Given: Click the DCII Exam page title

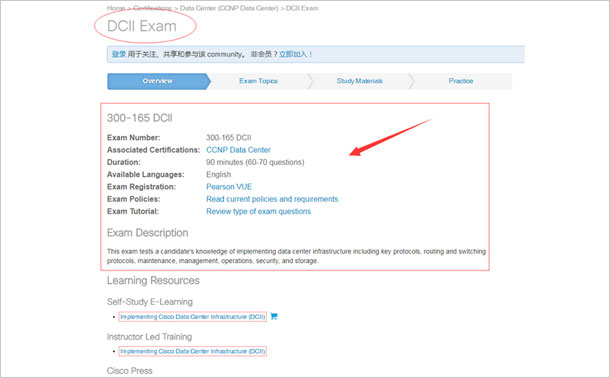Looking at the screenshot, I should (x=142, y=26).
